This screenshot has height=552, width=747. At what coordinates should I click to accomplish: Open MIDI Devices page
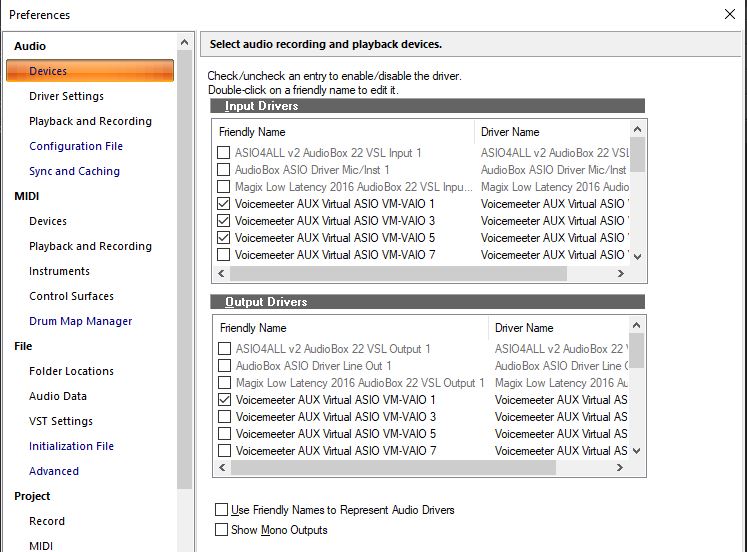48,221
